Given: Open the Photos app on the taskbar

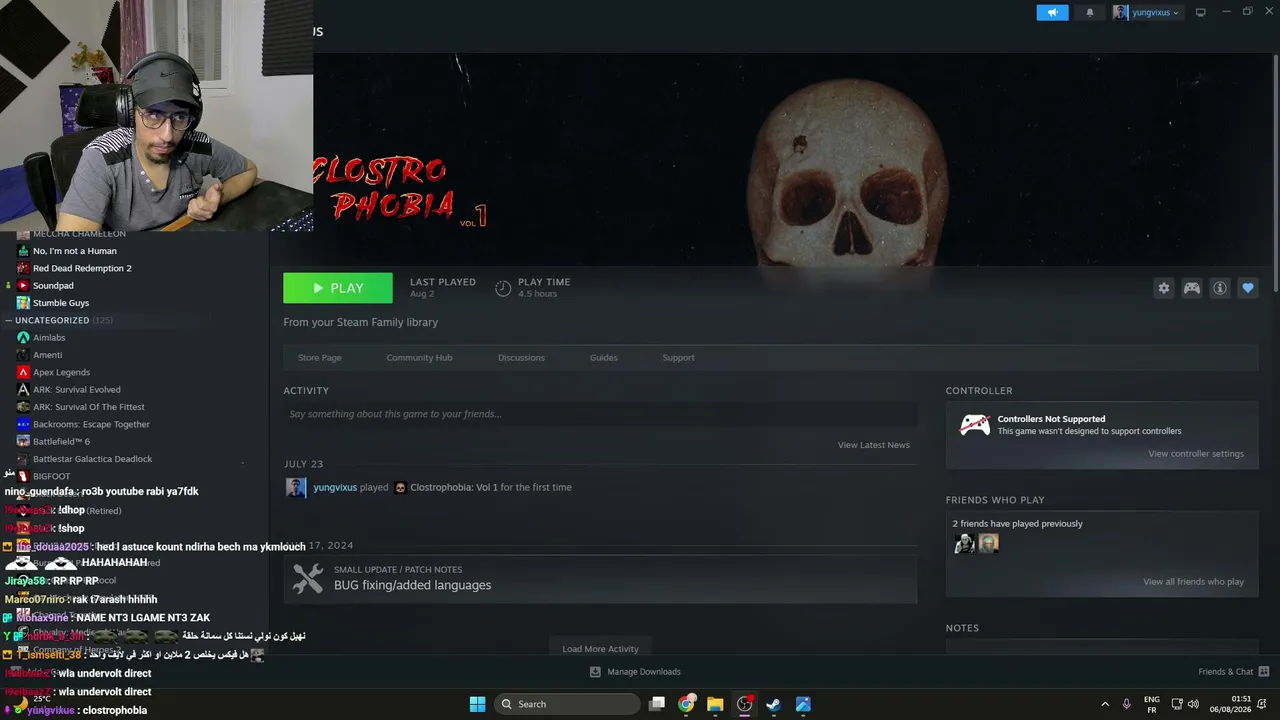Looking at the screenshot, I should pos(803,704).
